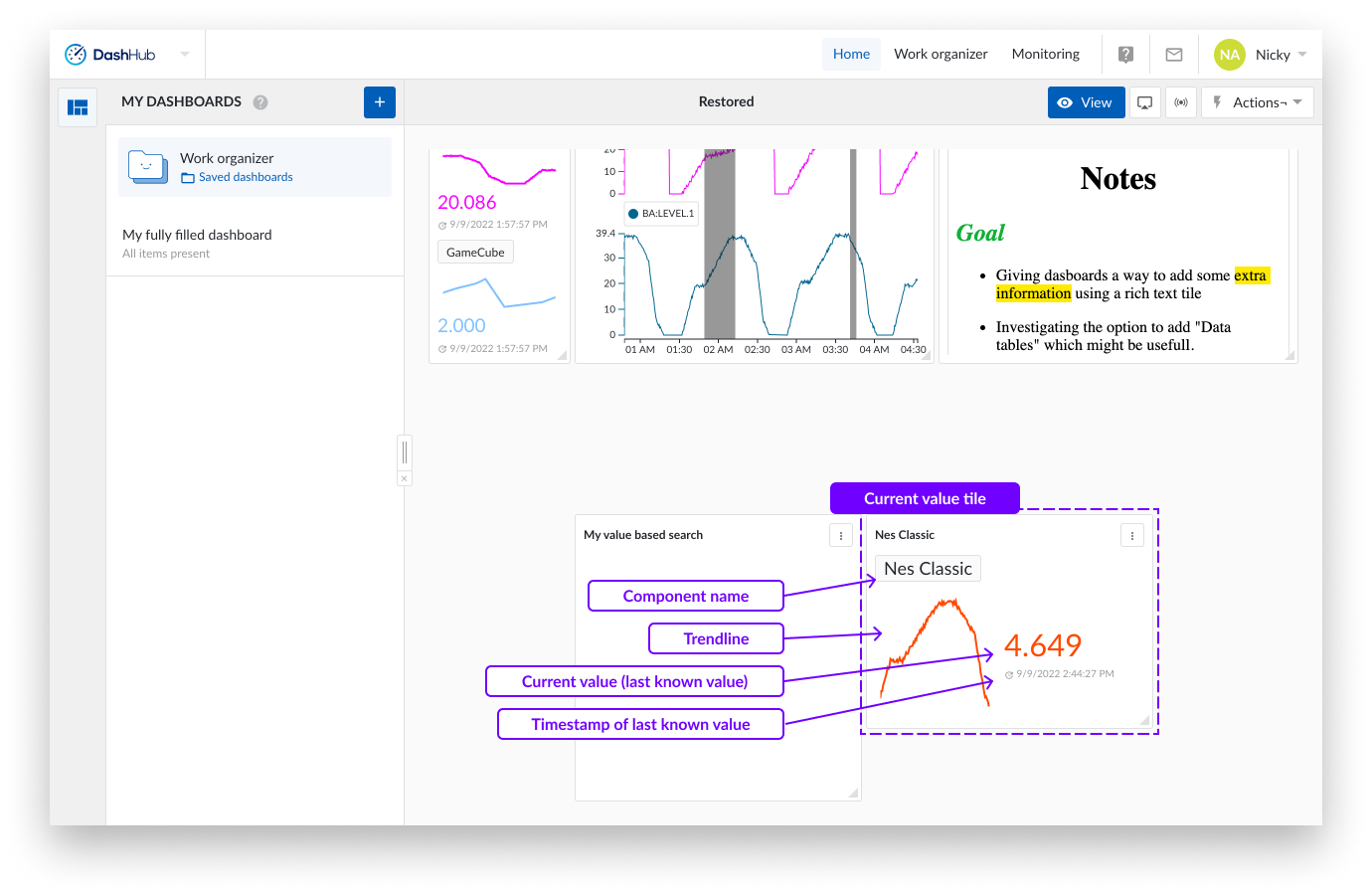Expand the Nicky user account menu

(1261, 55)
